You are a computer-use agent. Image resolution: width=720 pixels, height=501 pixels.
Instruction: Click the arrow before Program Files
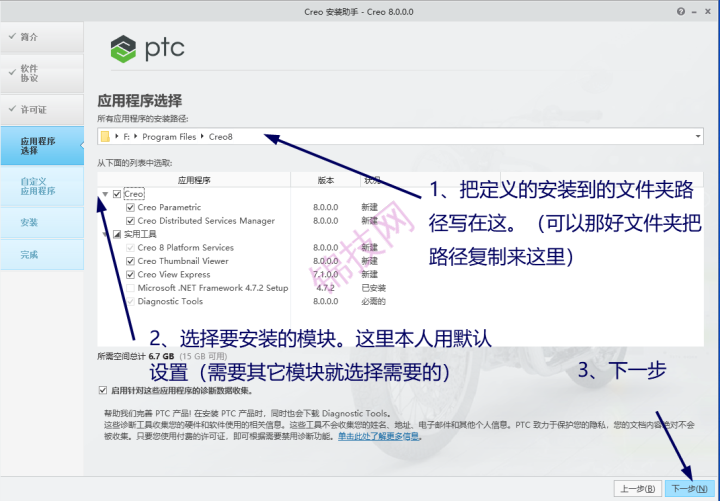pyautogui.click(x=136, y=136)
